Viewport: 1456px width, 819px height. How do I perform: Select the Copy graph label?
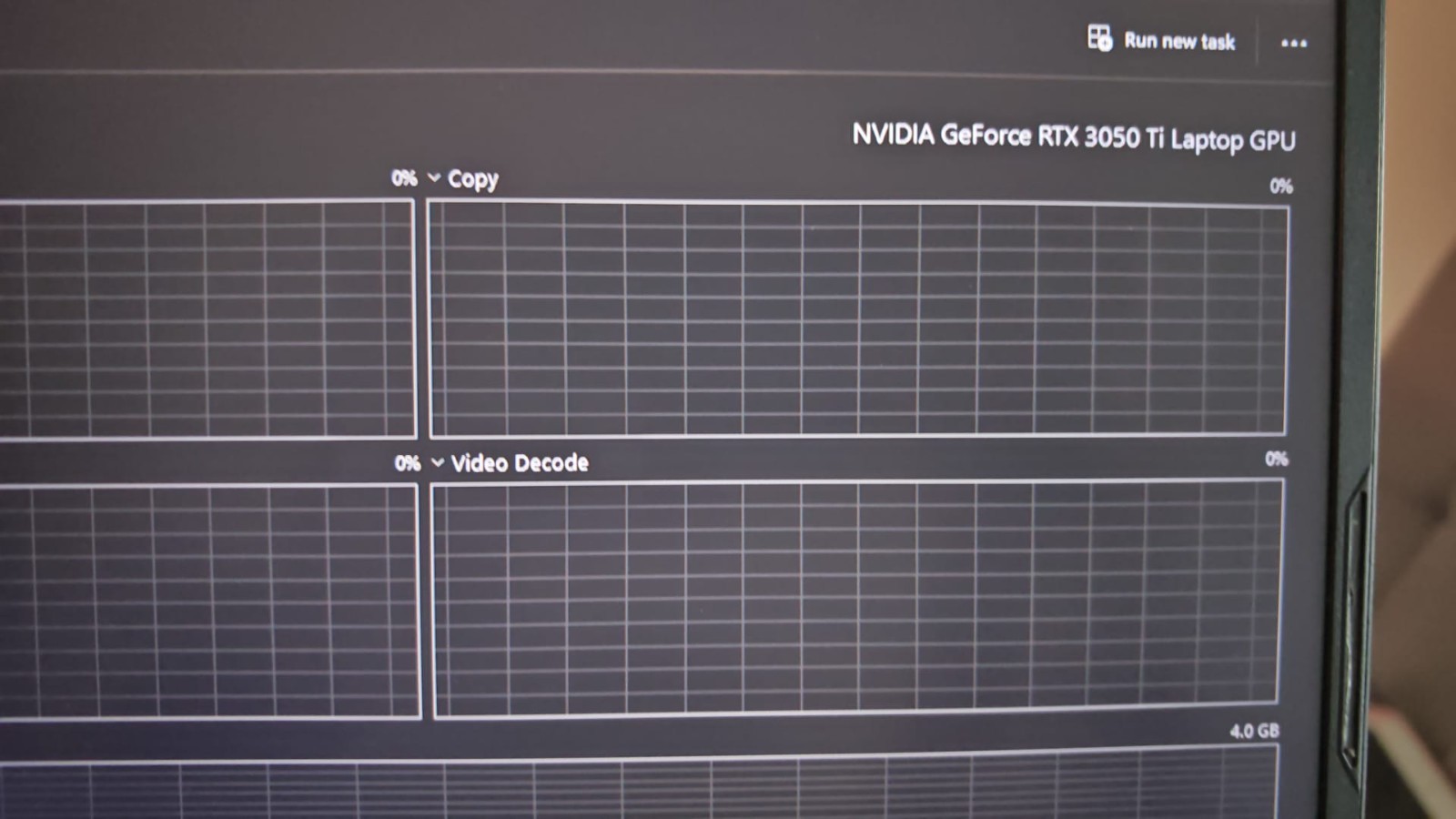pos(472,179)
